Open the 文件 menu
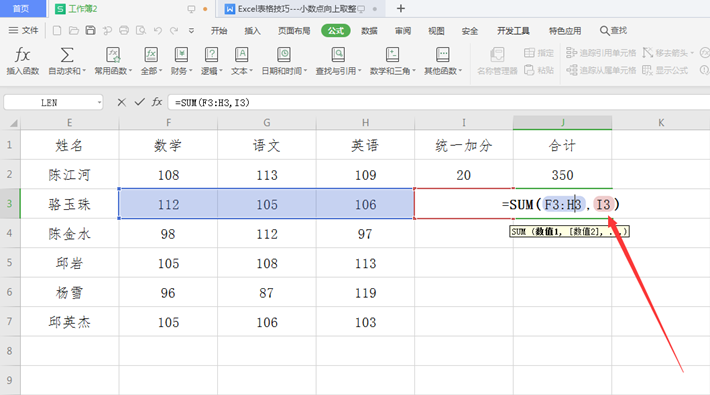710x395 pixels. [x=24, y=30]
